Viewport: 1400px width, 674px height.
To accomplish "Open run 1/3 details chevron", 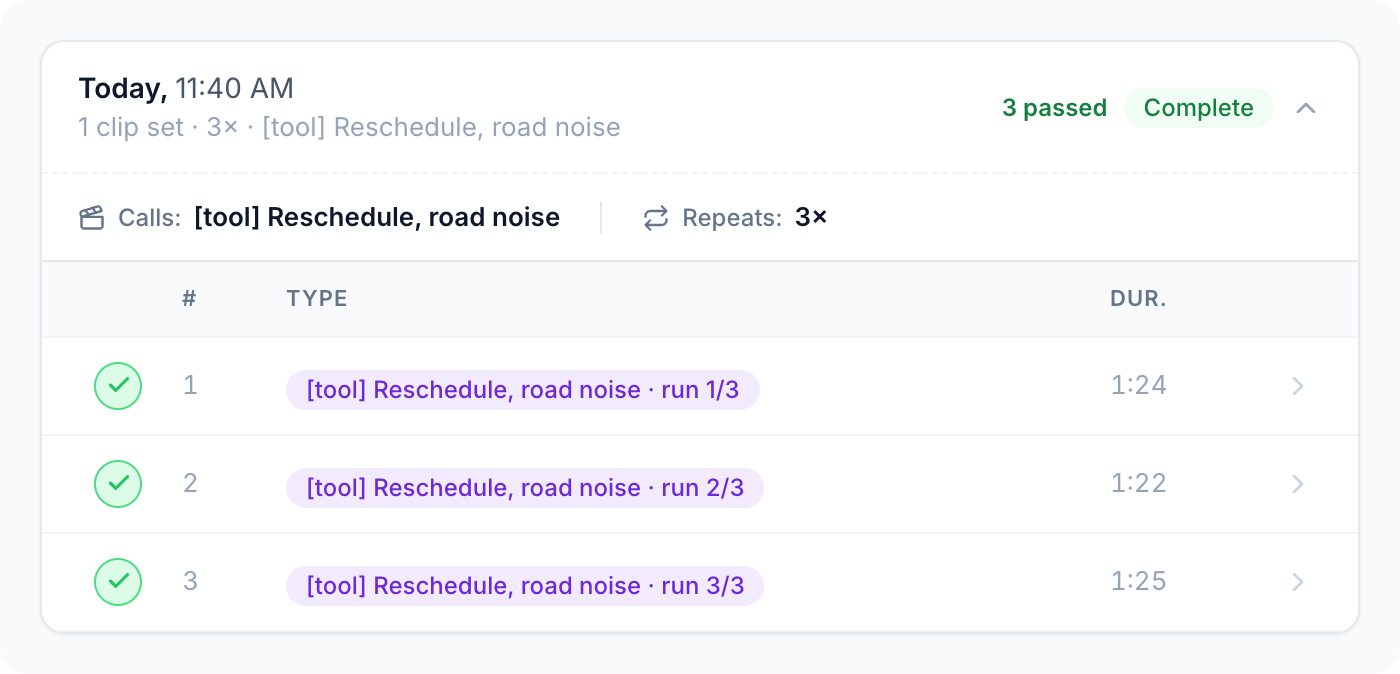I will (1297, 386).
